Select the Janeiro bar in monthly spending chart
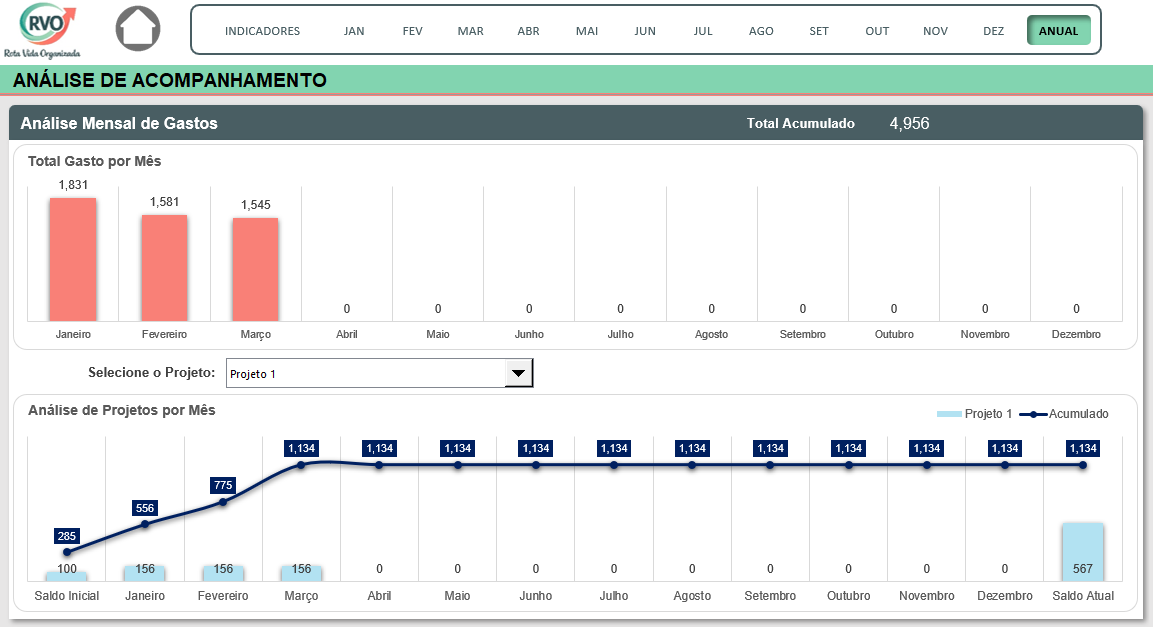This screenshot has width=1153, height=627. coord(73,259)
